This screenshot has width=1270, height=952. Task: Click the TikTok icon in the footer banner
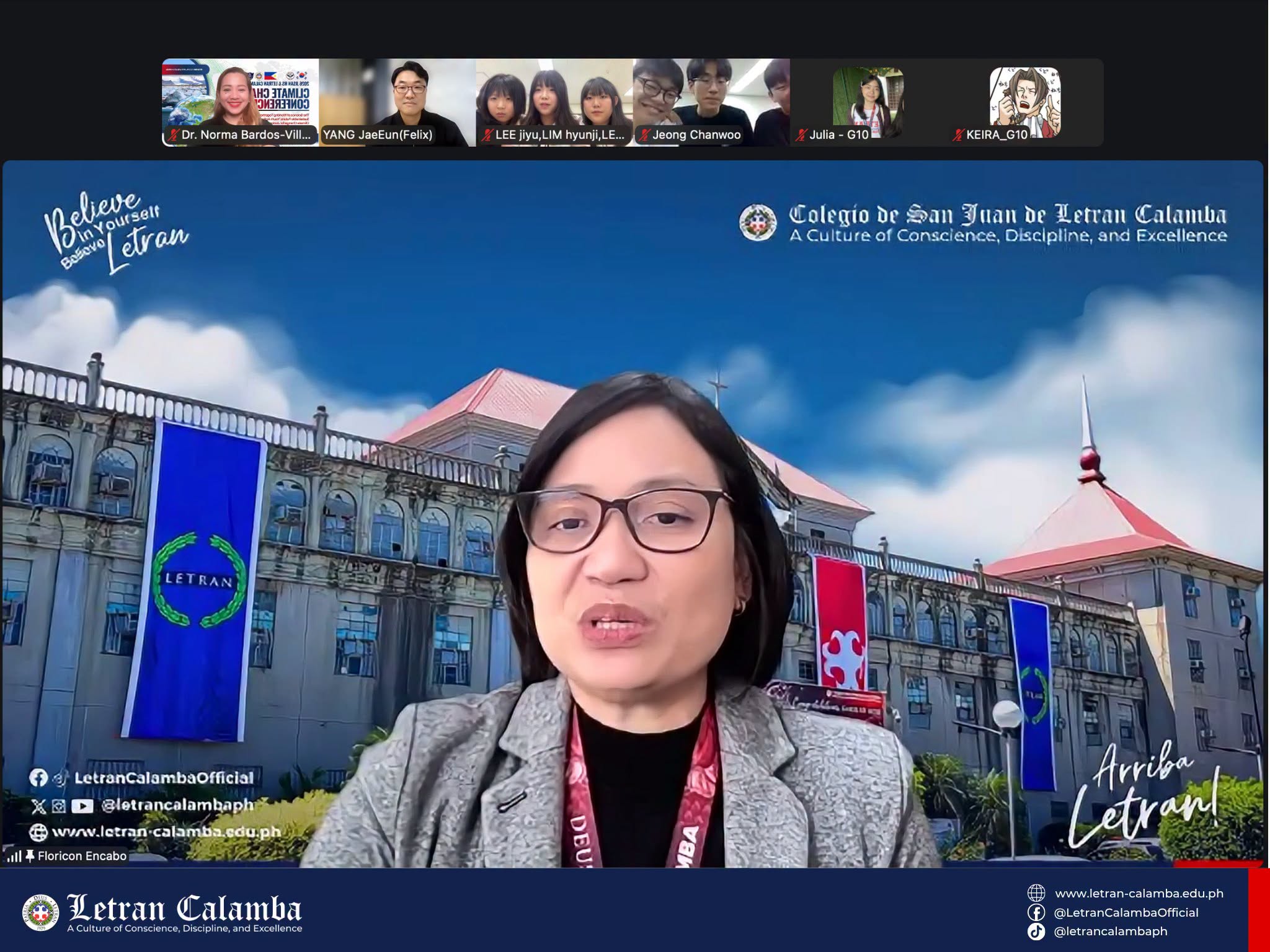pos(1036,931)
